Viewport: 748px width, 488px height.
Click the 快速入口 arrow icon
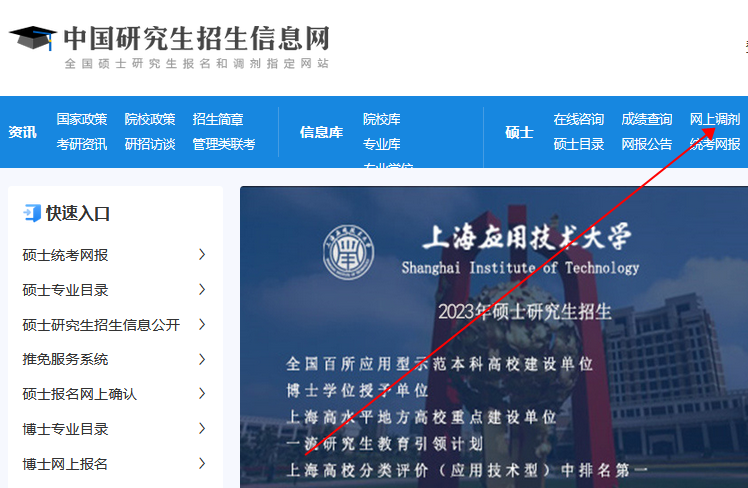32,213
